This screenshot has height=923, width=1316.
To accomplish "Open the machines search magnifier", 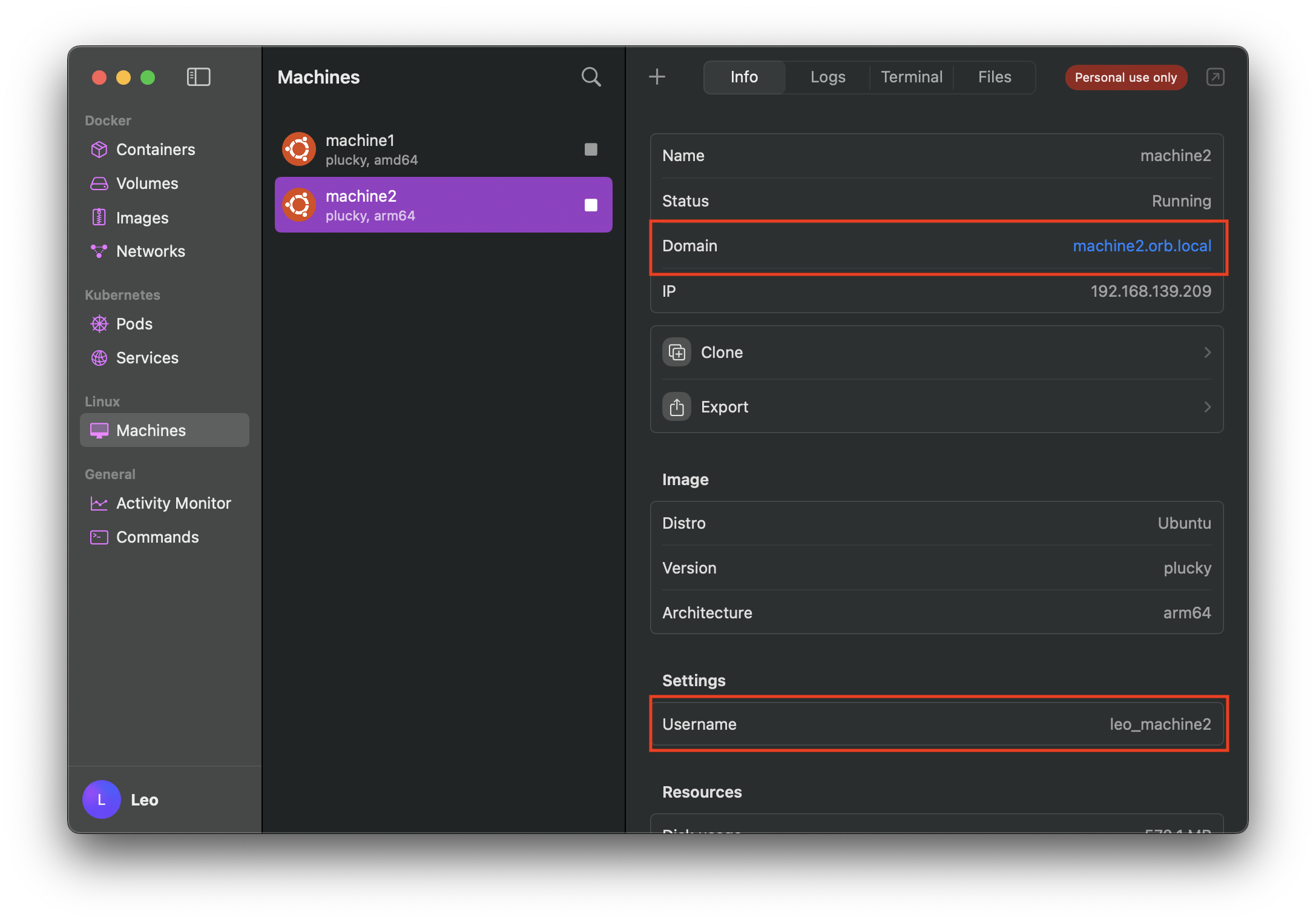I will pyautogui.click(x=591, y=77).
